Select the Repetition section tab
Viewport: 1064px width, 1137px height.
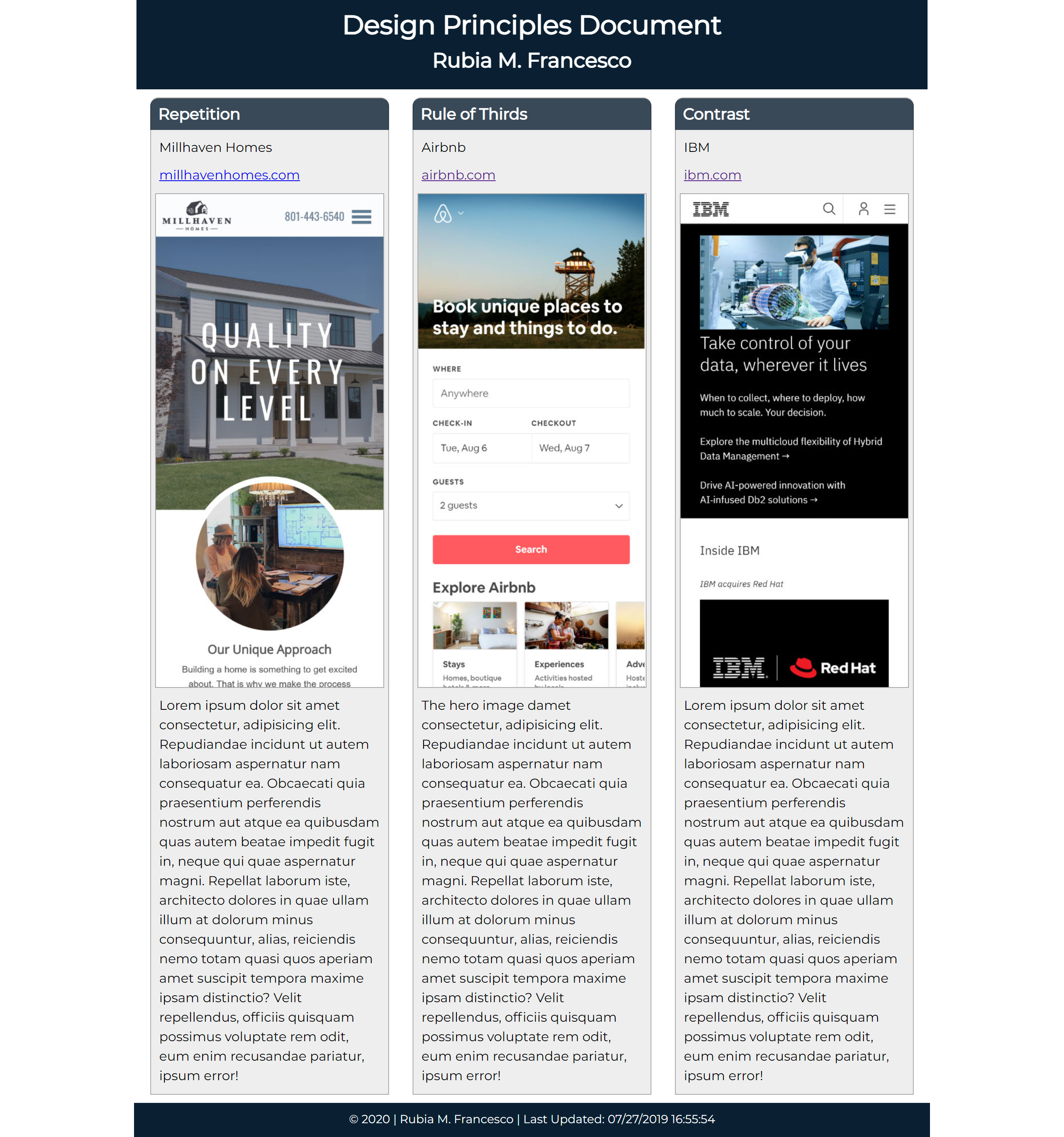point(199,112)
